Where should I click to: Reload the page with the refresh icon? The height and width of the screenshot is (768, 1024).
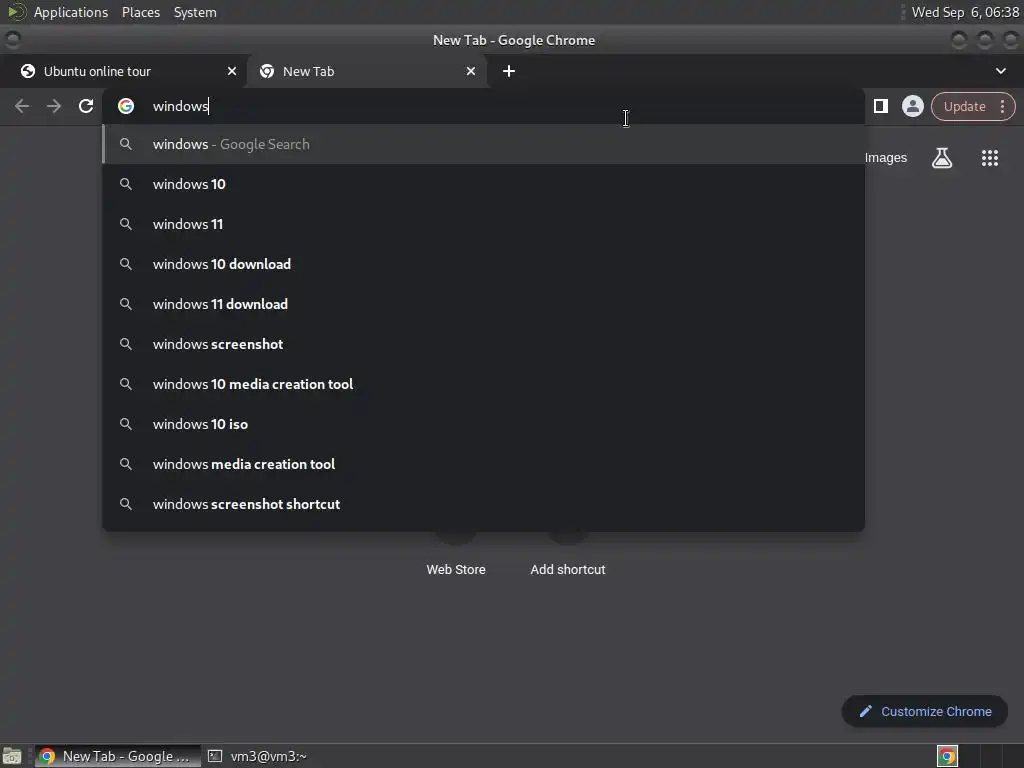86,106
